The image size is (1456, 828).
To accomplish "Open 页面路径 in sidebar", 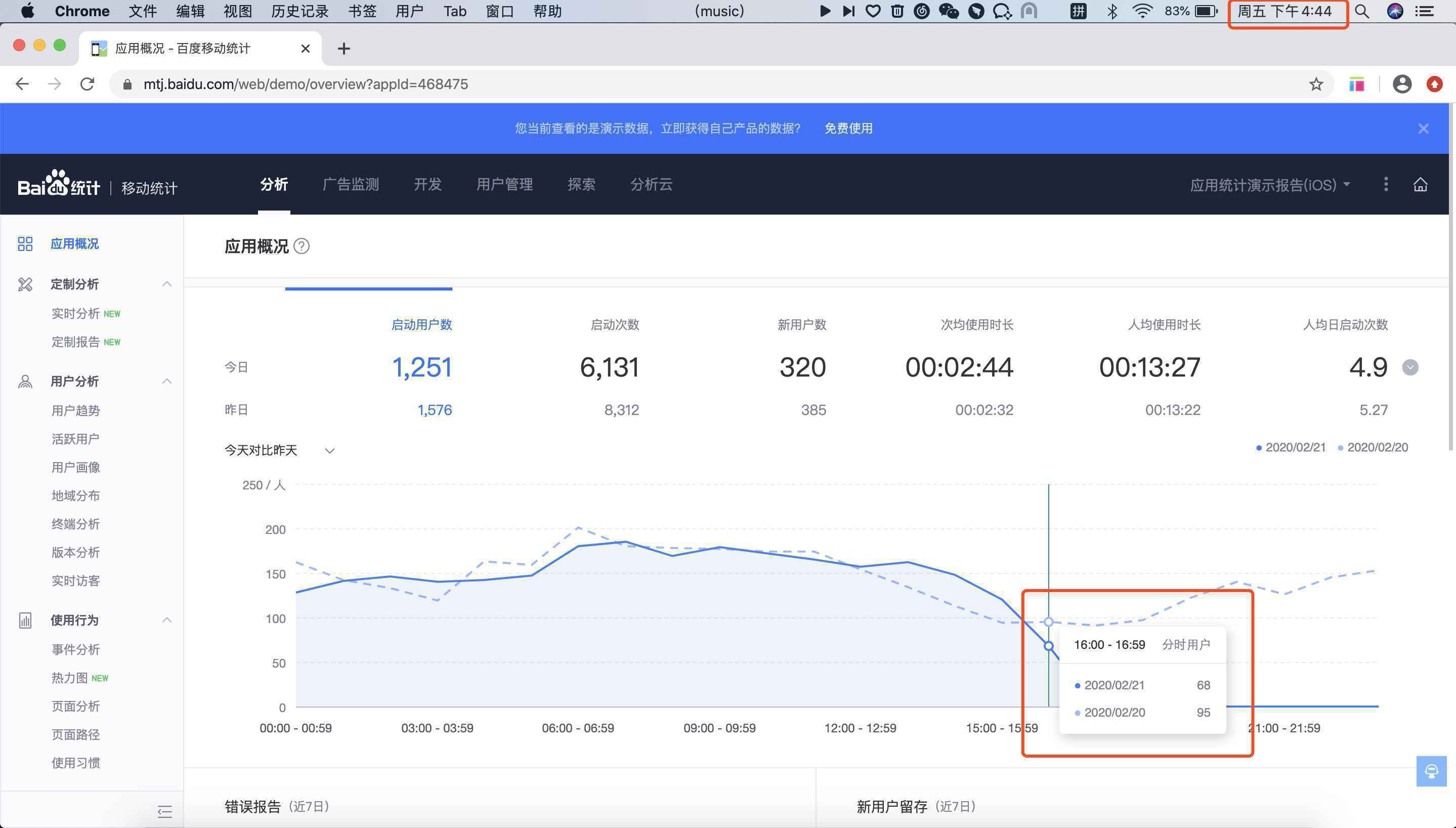I will [75, 735].
